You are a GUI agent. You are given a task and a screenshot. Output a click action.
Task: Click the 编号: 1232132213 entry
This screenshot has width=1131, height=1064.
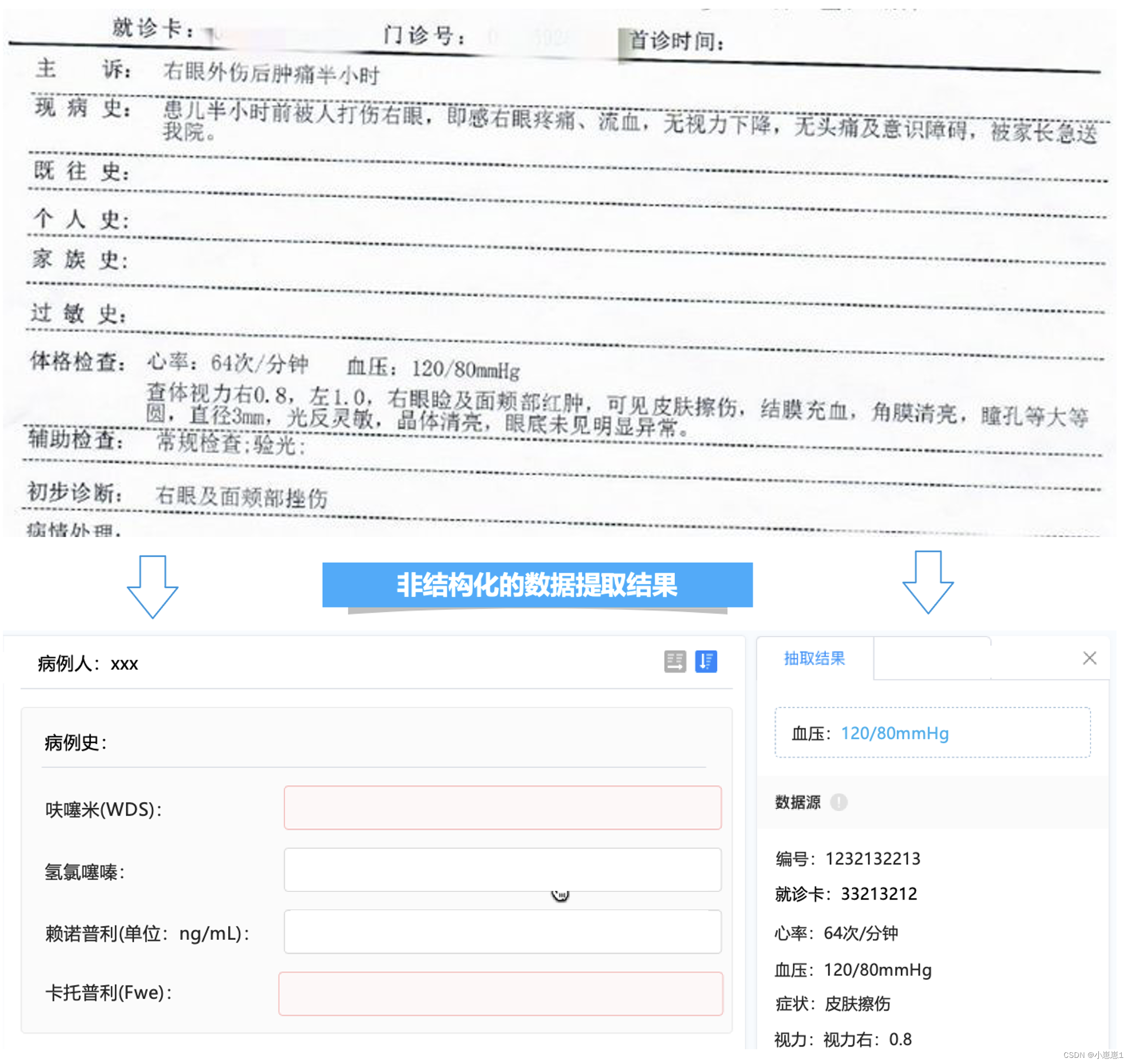coord(847,858)
